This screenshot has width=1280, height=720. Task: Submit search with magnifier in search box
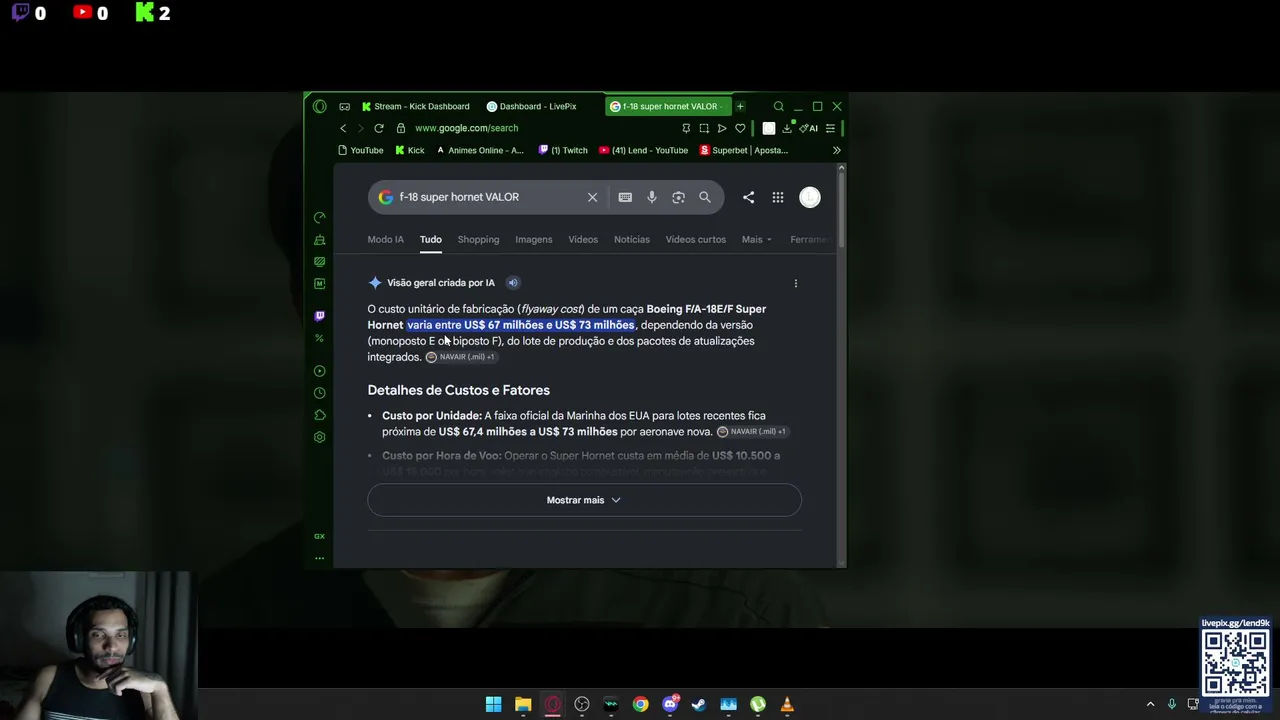click(x=705, y=197)
